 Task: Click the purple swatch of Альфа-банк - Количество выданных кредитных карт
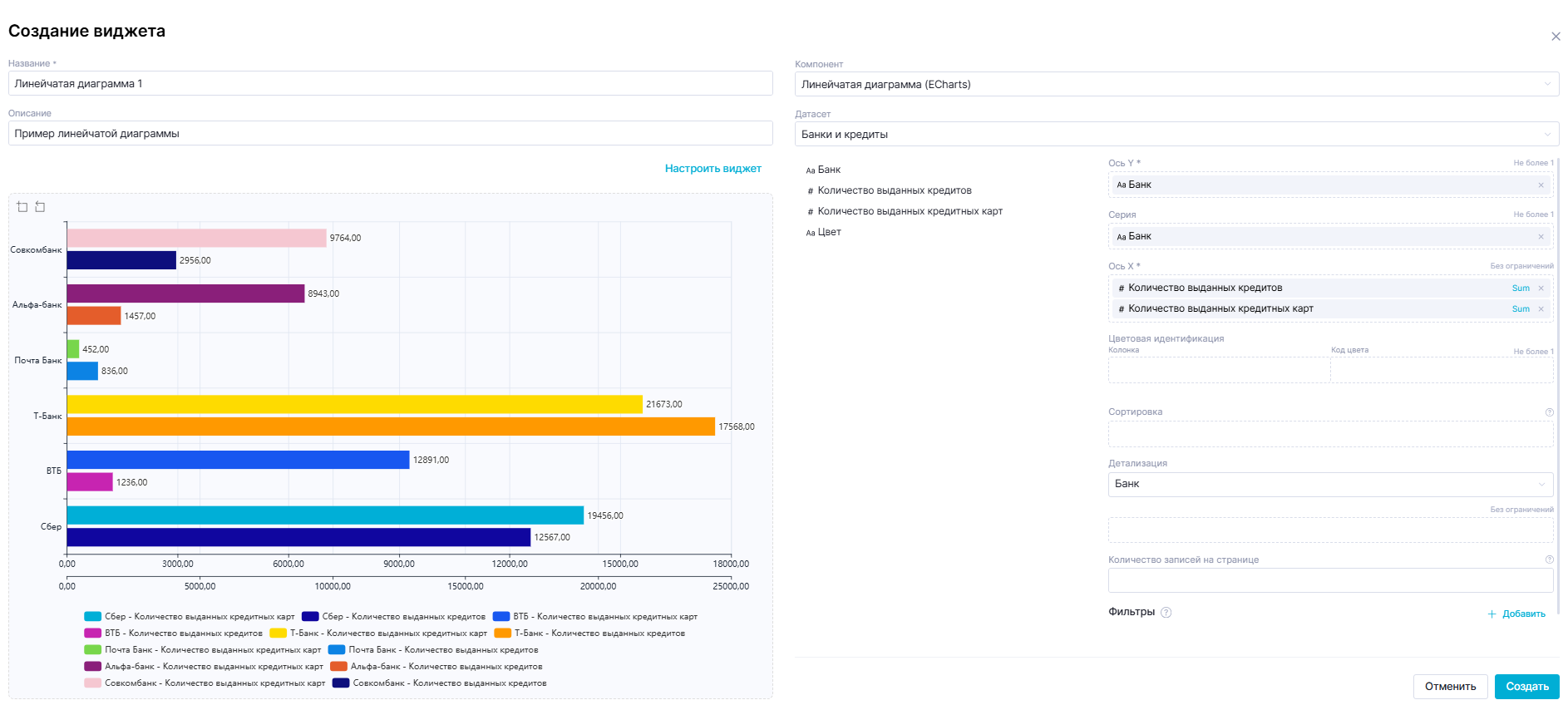pos(93,667)
